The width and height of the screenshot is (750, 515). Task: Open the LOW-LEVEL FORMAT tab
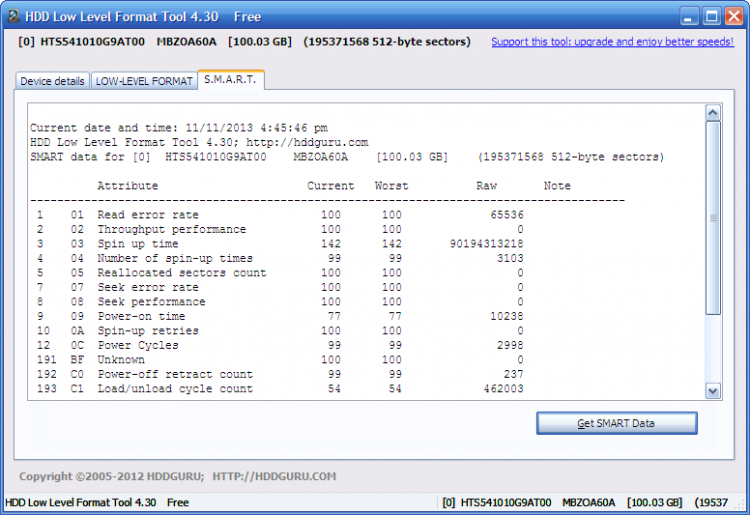(144, 81)
